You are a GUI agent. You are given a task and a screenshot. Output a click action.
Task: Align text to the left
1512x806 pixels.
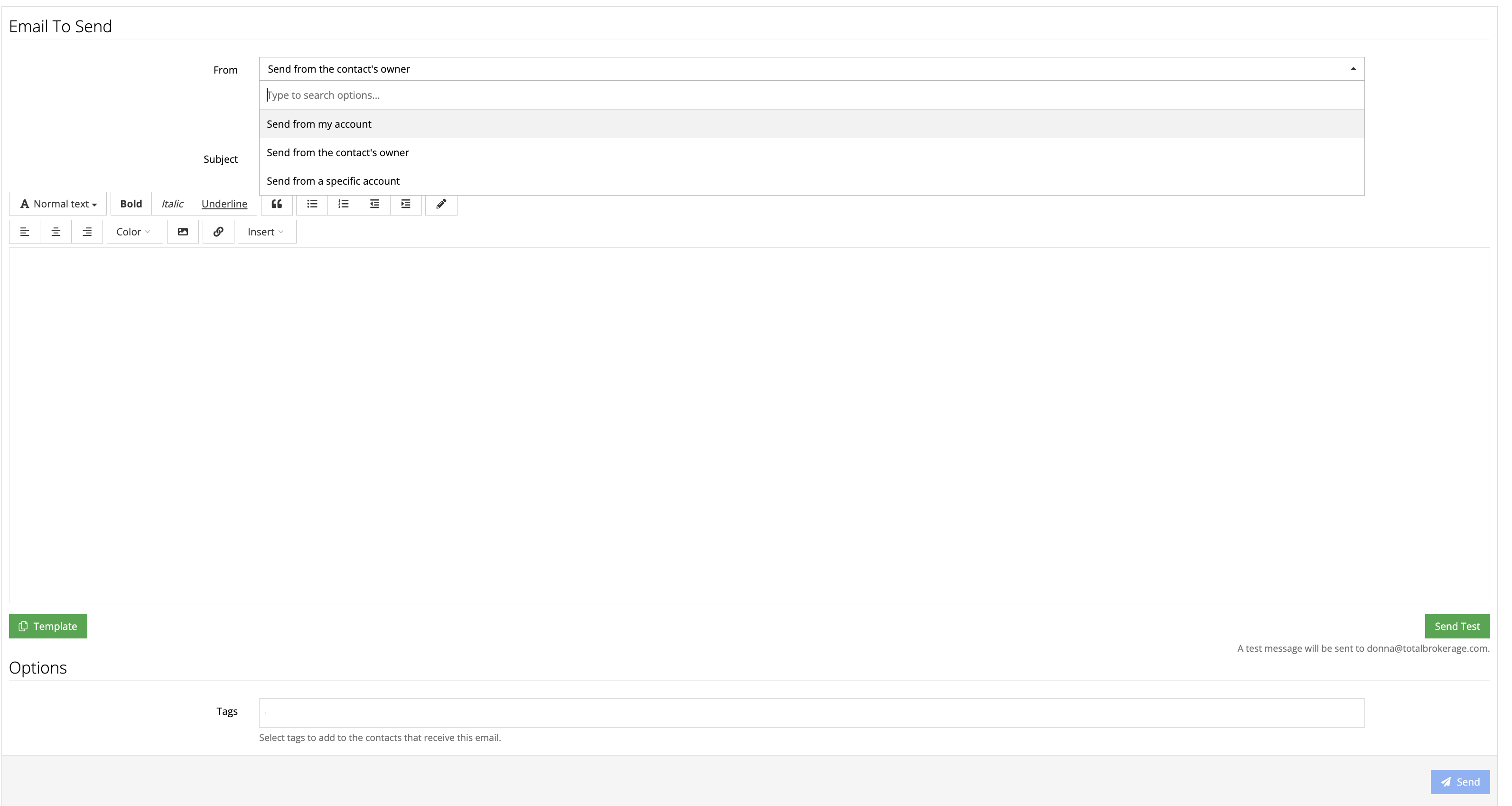coord(25,232)
